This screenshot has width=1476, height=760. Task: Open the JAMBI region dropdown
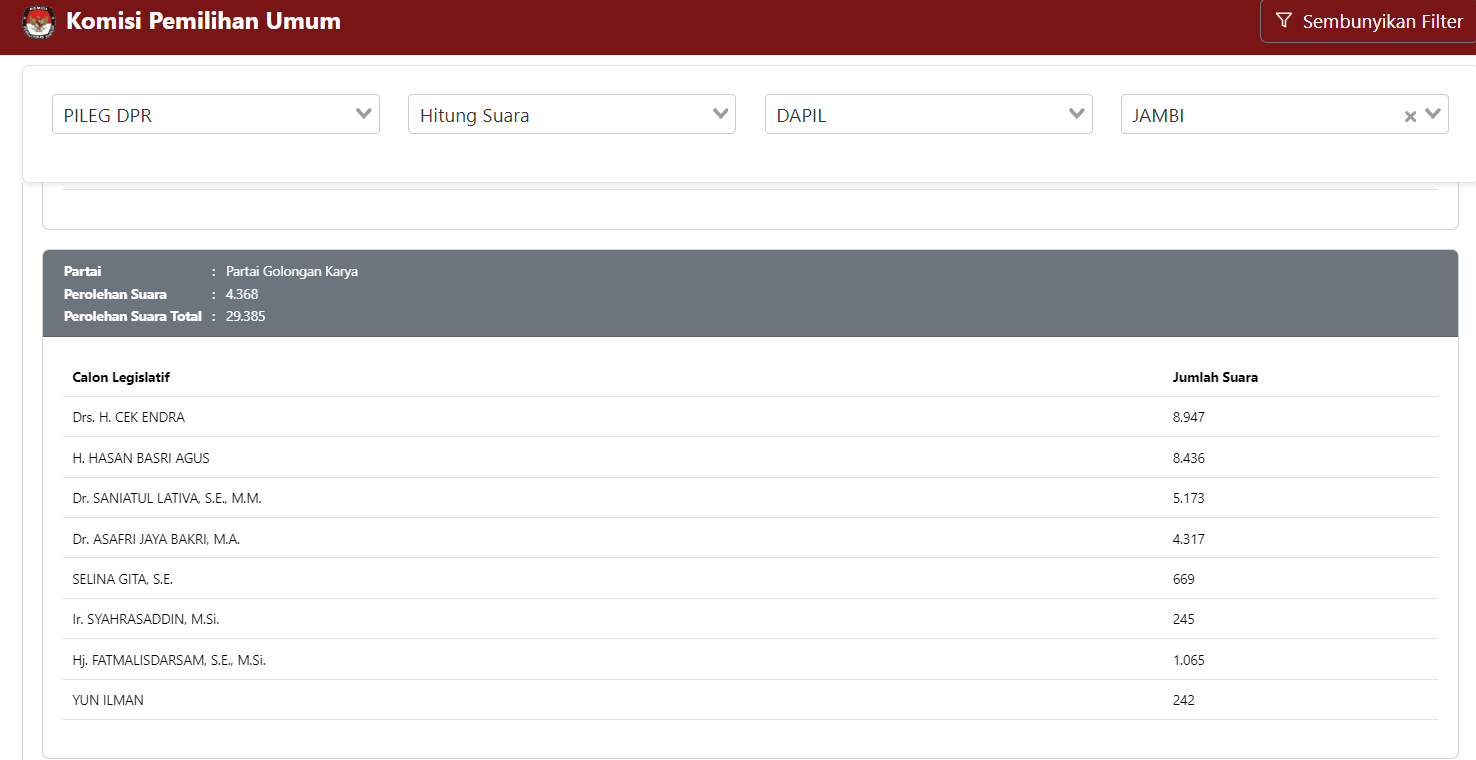(x=1285, y=114)
